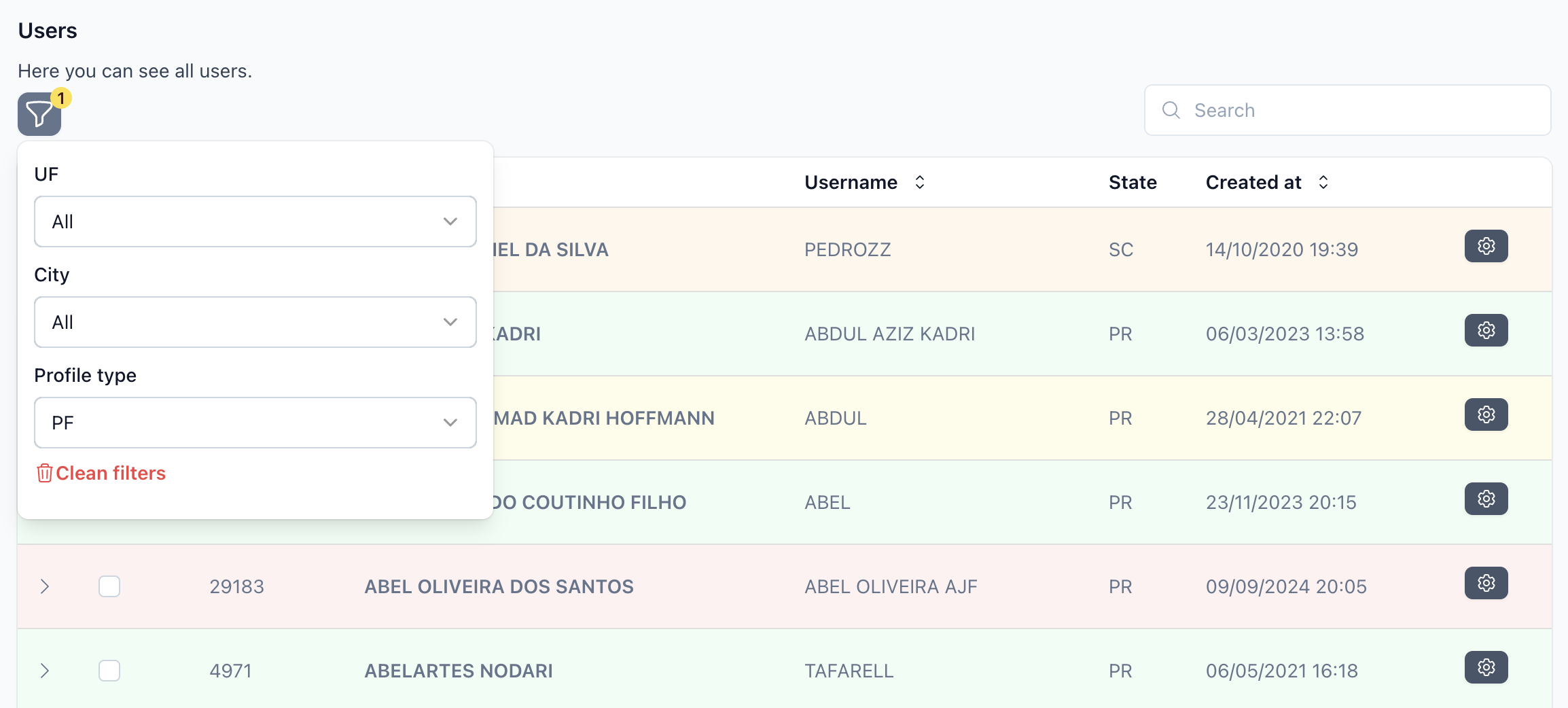
Task: Expand row for ABEL OLIVEIRA DOS SANTOS
Action: [45, 586]
